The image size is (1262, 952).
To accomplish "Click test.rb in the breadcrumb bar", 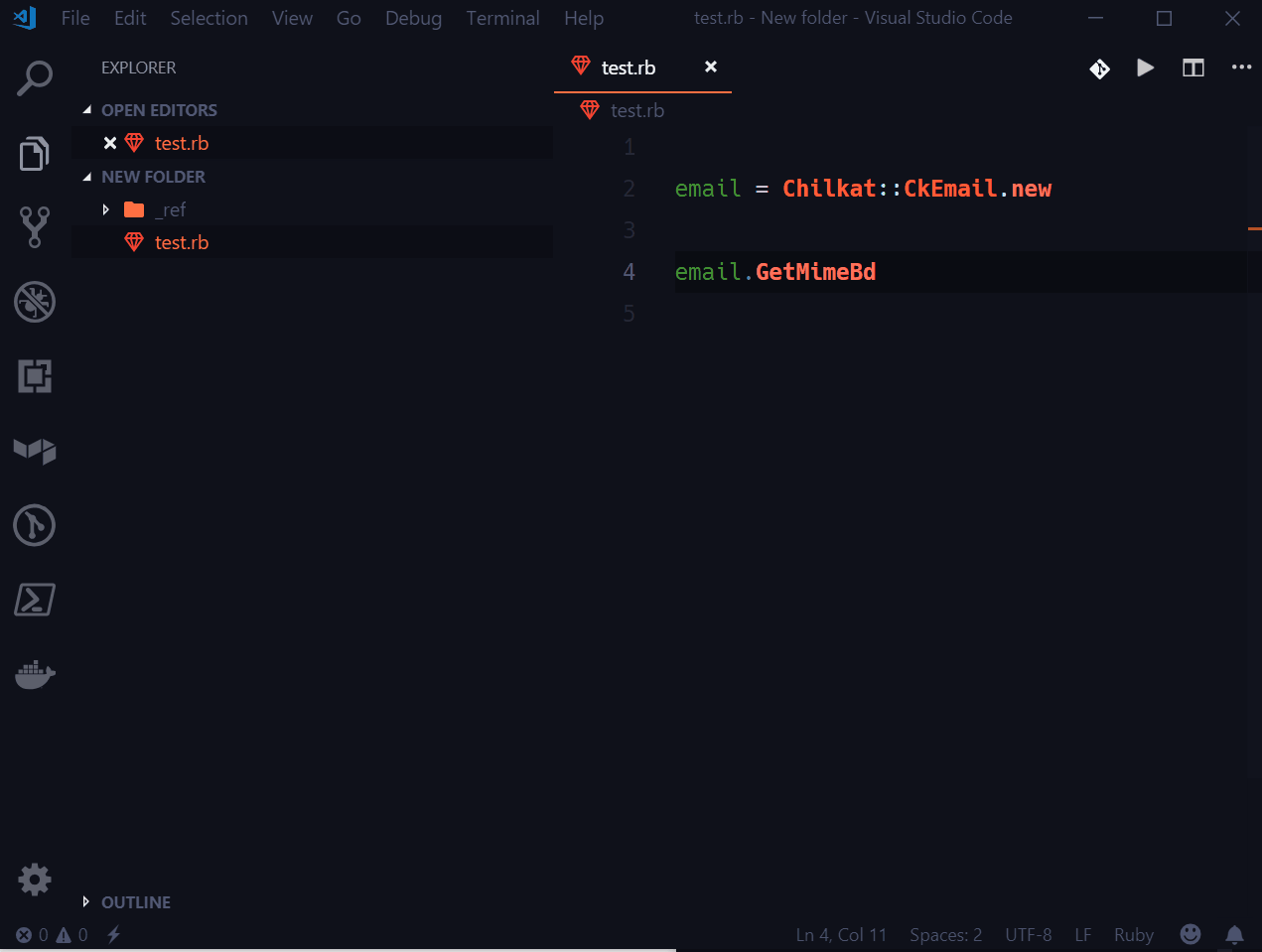I will coord(637,110).
